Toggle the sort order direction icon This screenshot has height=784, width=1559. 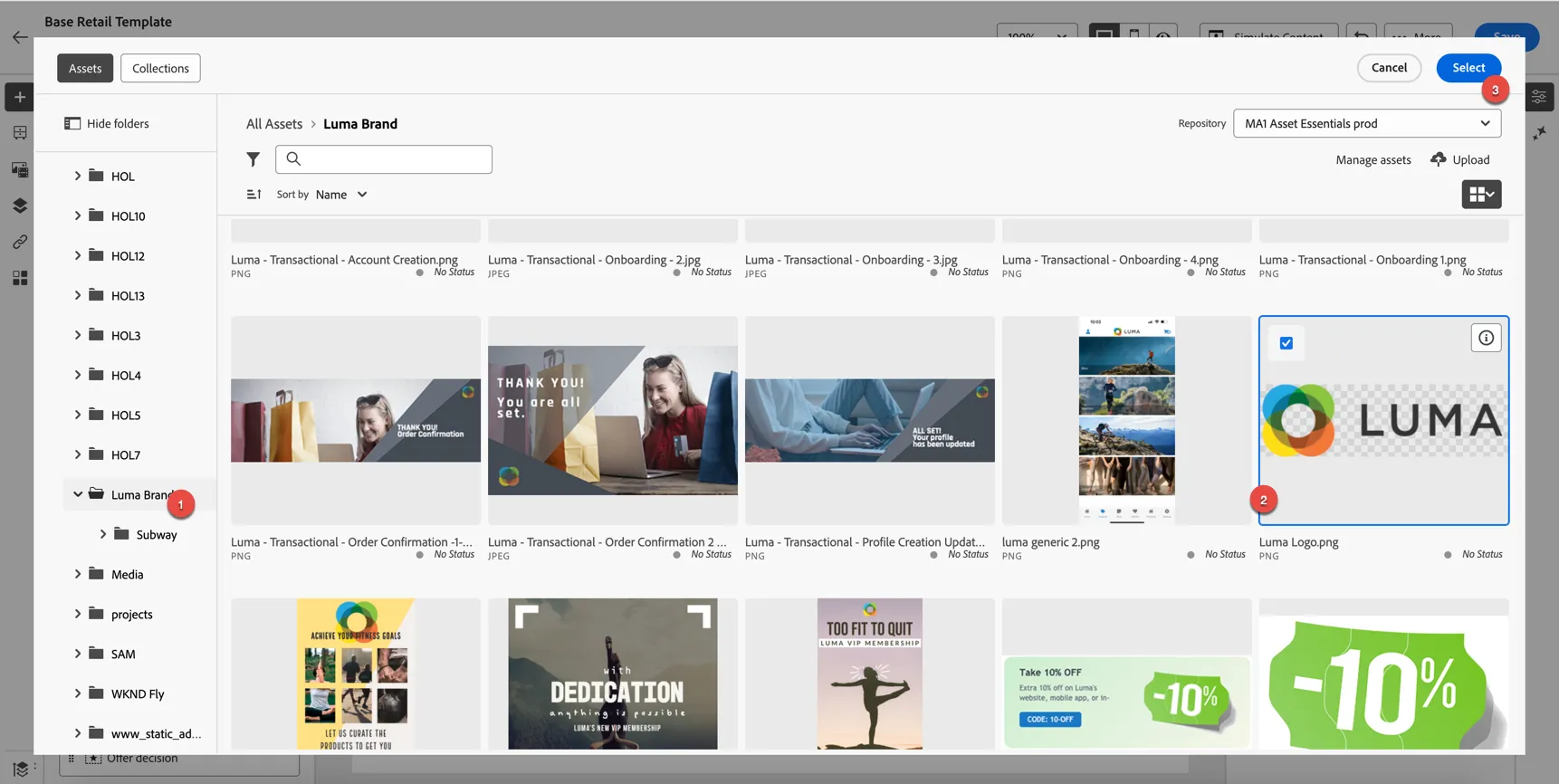point(254,195)
